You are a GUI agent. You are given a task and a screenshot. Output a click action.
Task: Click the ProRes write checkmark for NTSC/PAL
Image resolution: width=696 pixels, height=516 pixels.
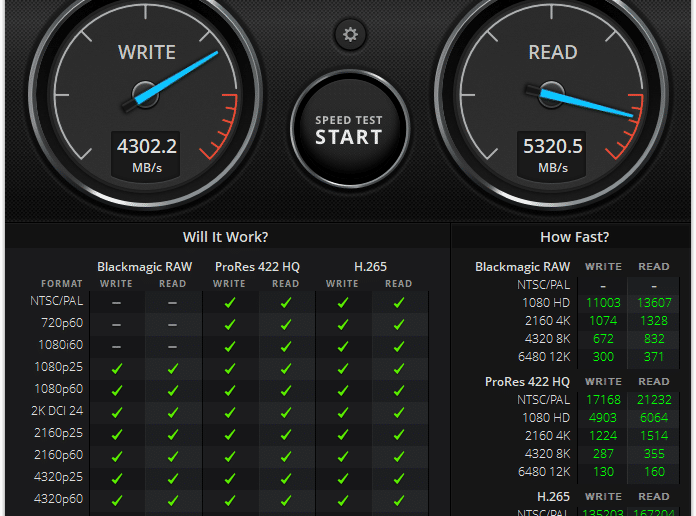pyautogui.click(x=229, y=303)
